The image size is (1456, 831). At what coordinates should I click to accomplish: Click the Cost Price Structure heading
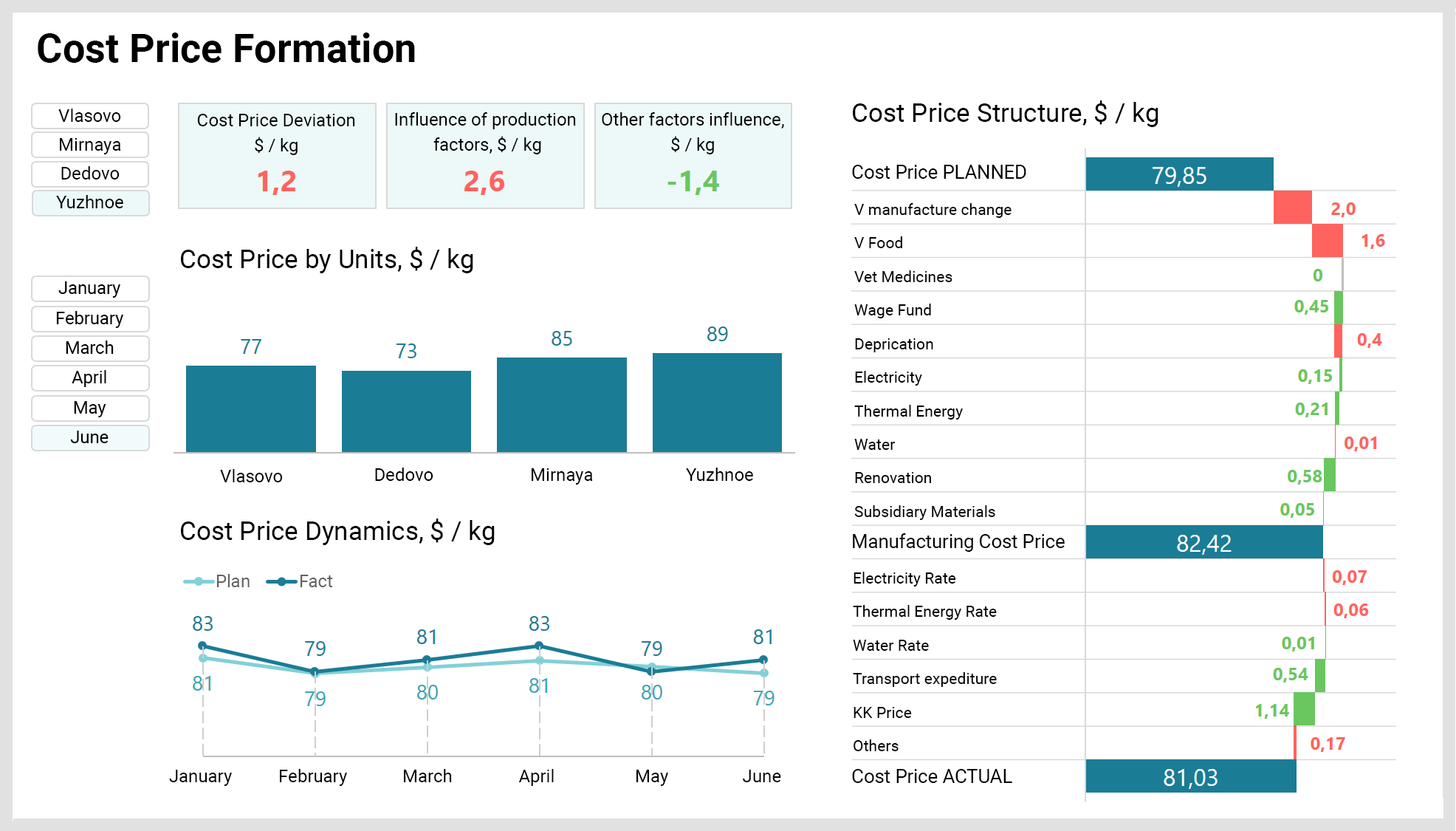[1005, 114]
